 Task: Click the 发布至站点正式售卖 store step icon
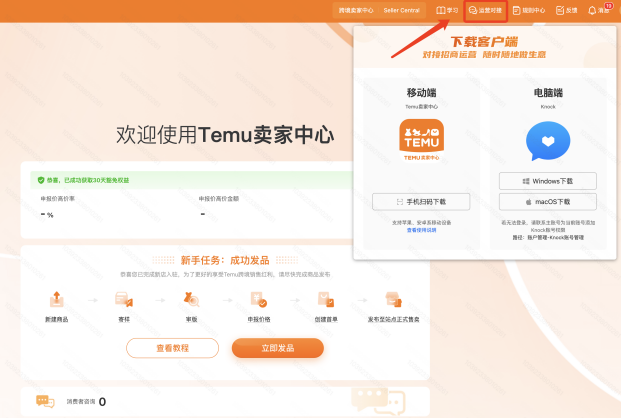pos(393,299)
